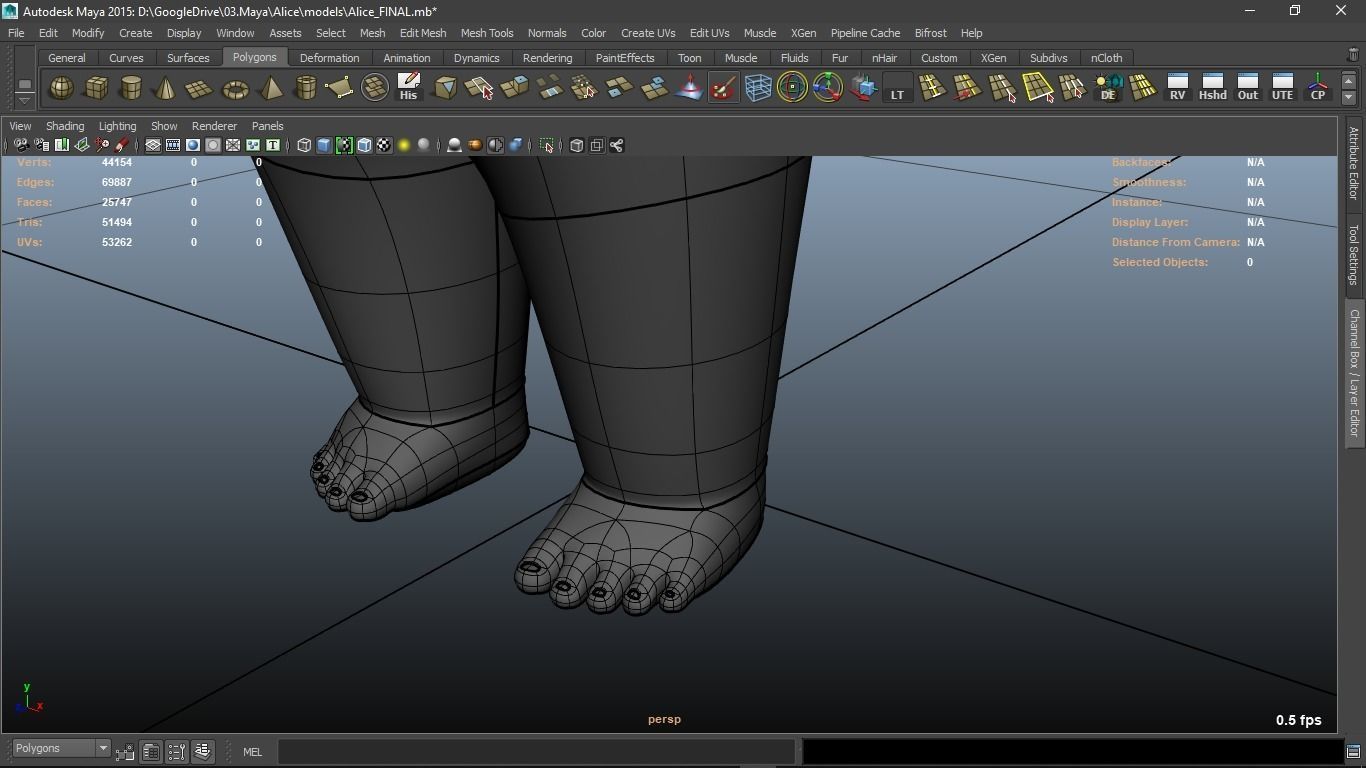Click the shelf scroll down arrow
1366x768 pixels.
pyautogui.click(x=1349, y=97)
